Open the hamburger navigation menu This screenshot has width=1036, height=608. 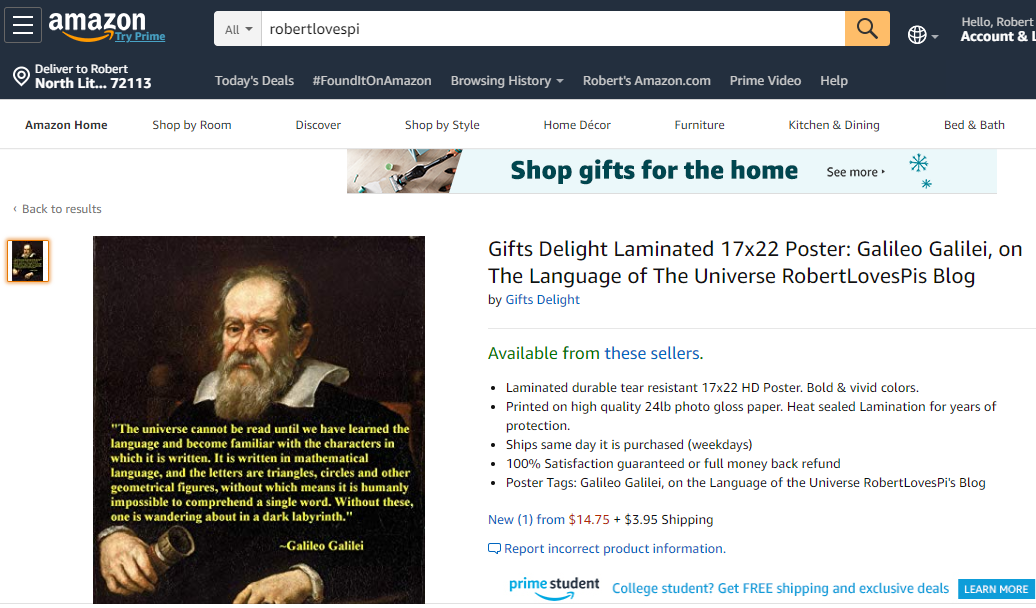(x=23, y=25)
